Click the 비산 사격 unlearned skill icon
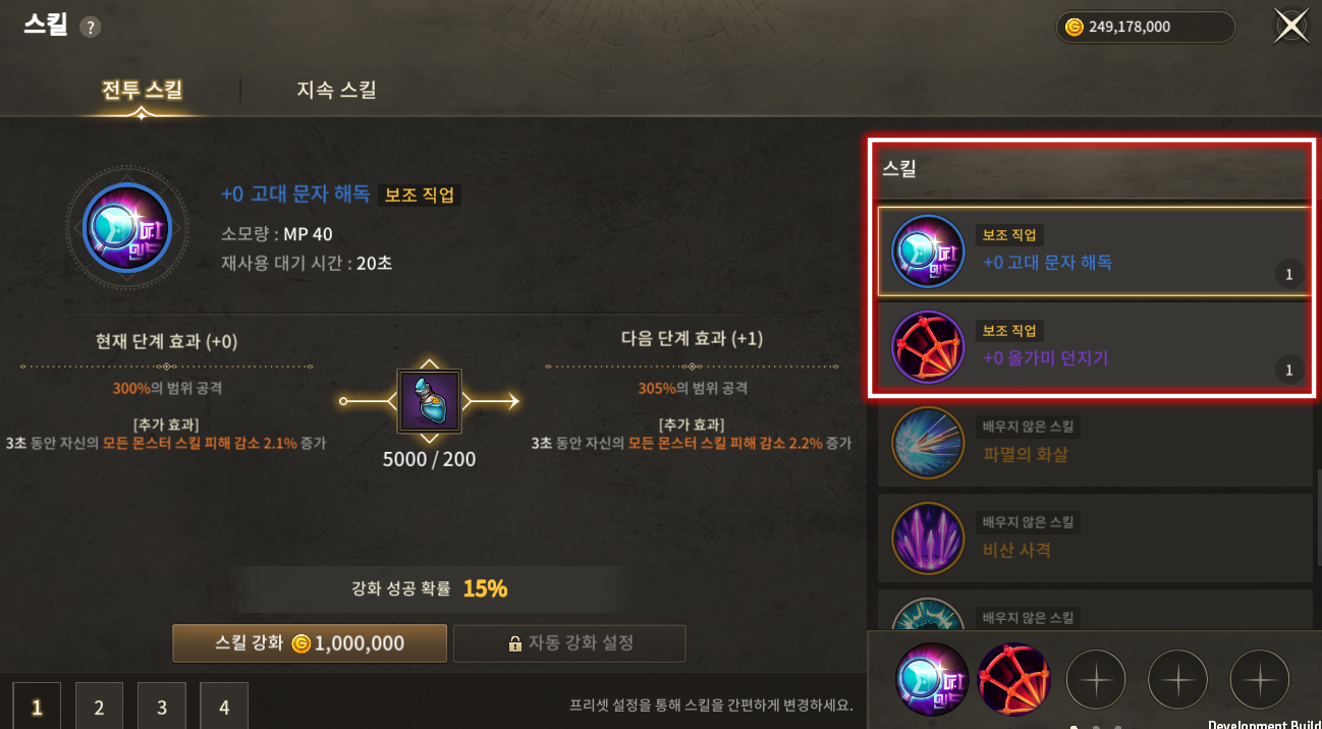This screenshot has width=1322, height=729. tap(928, 538)
